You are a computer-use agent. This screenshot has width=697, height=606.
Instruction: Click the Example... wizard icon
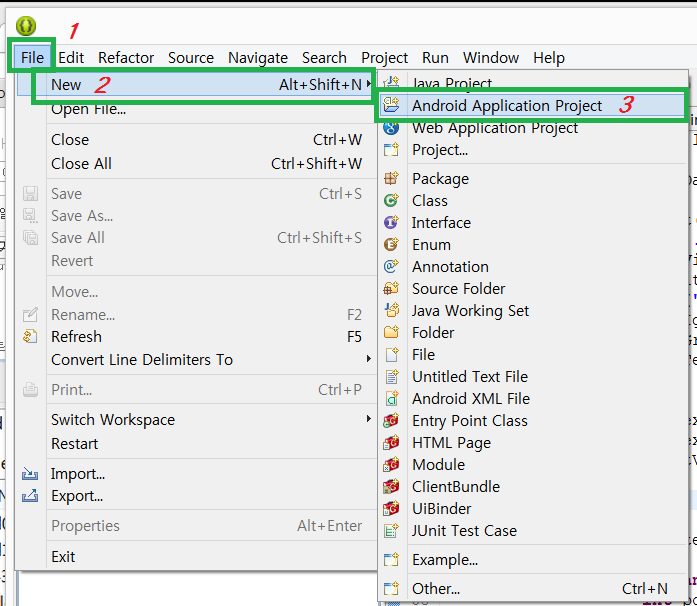391,559
